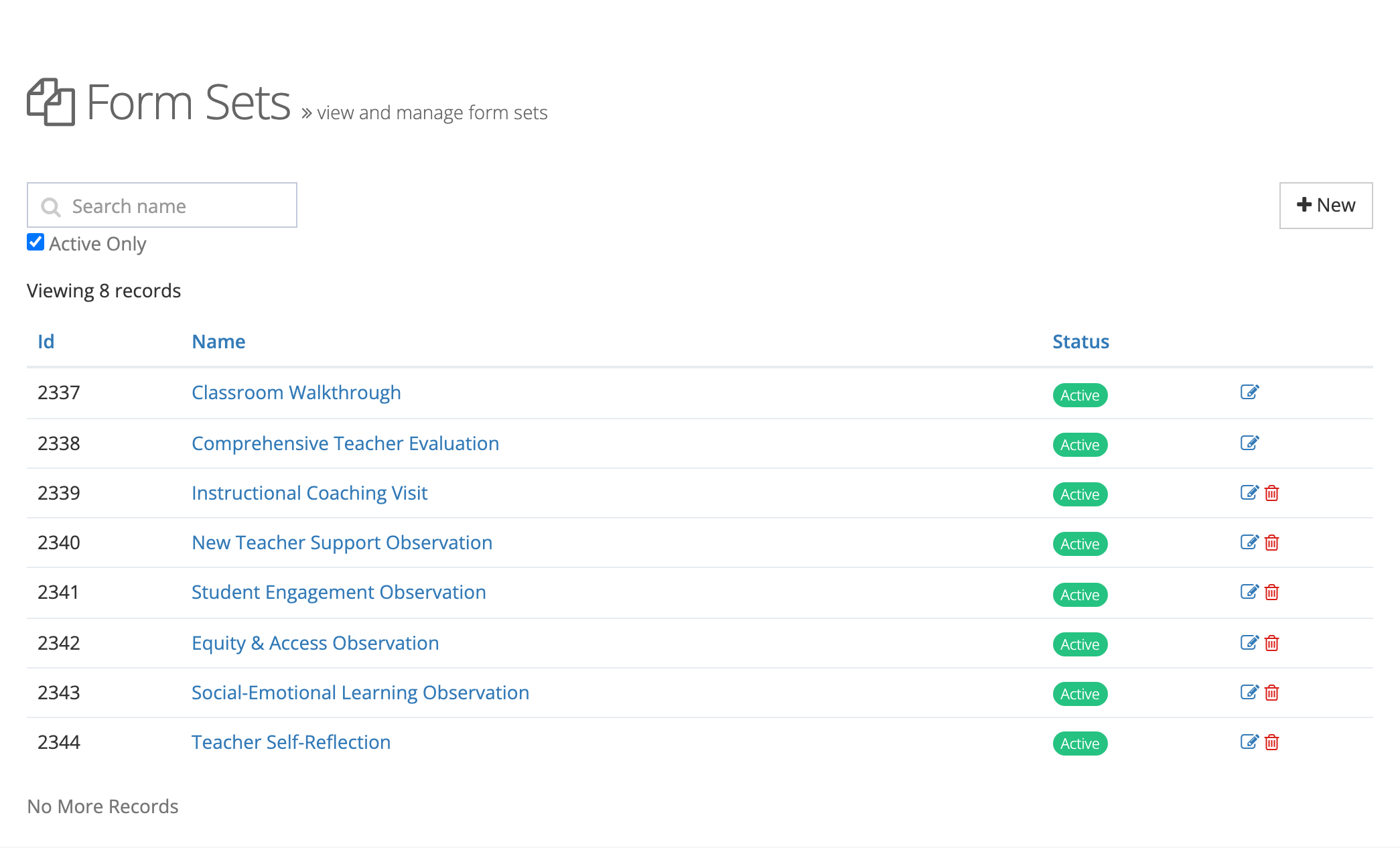Open the Classroom Walkthrough form set

click(x=296, y=393)
